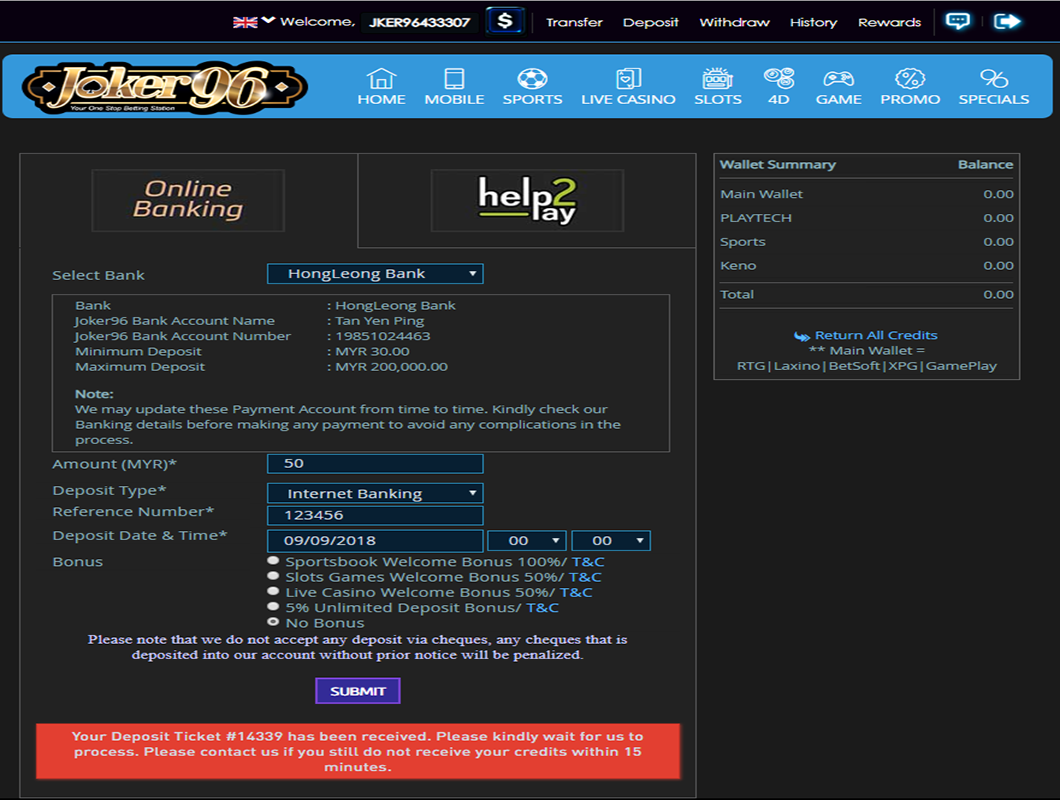Select Live Casino Welcome Bonus 50% option

273,591
